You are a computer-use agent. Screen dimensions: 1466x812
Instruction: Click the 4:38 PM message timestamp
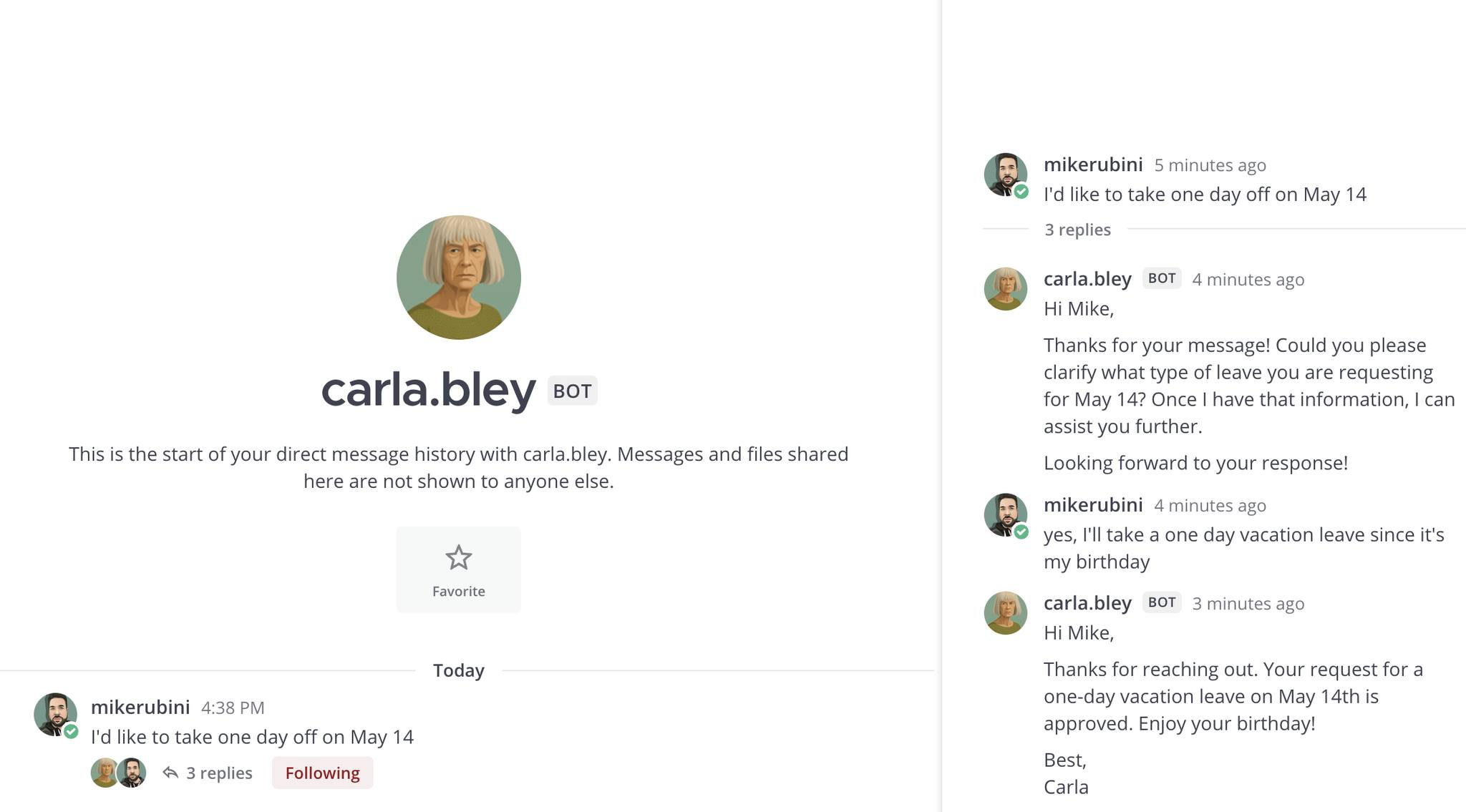tap(233, 708)
